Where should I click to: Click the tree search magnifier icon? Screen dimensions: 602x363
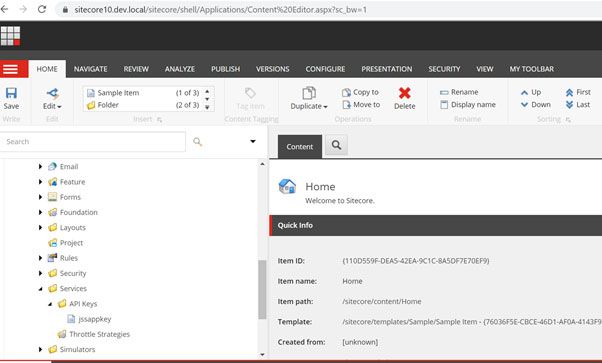197,142
